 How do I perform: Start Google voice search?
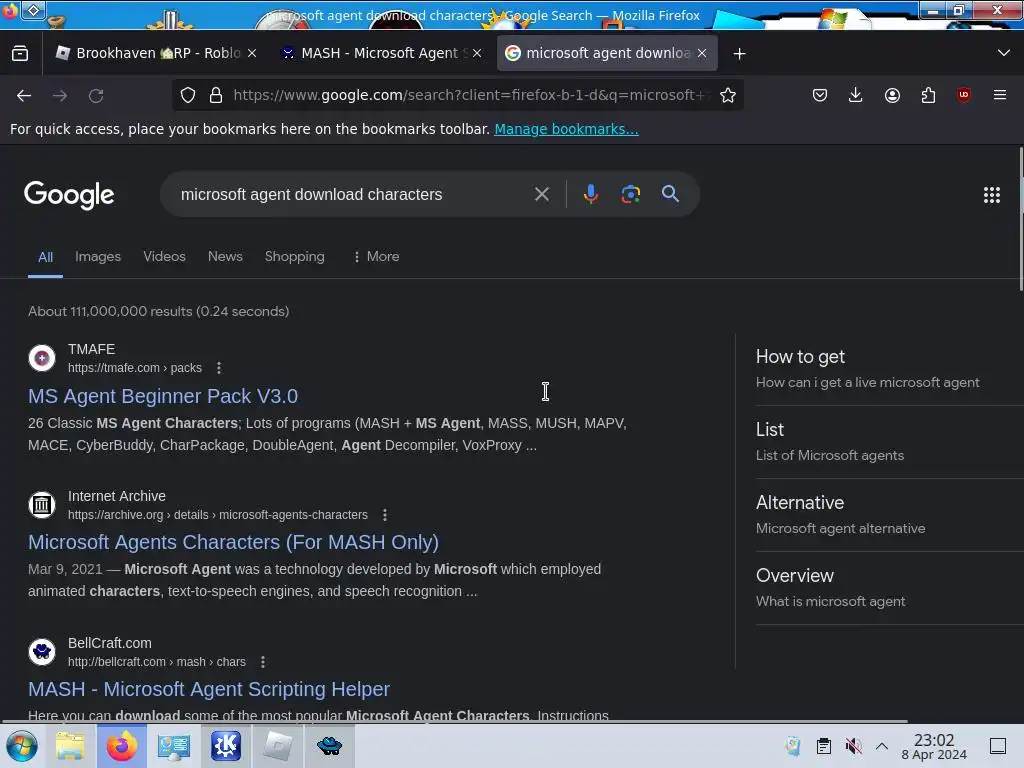(591, 194)
